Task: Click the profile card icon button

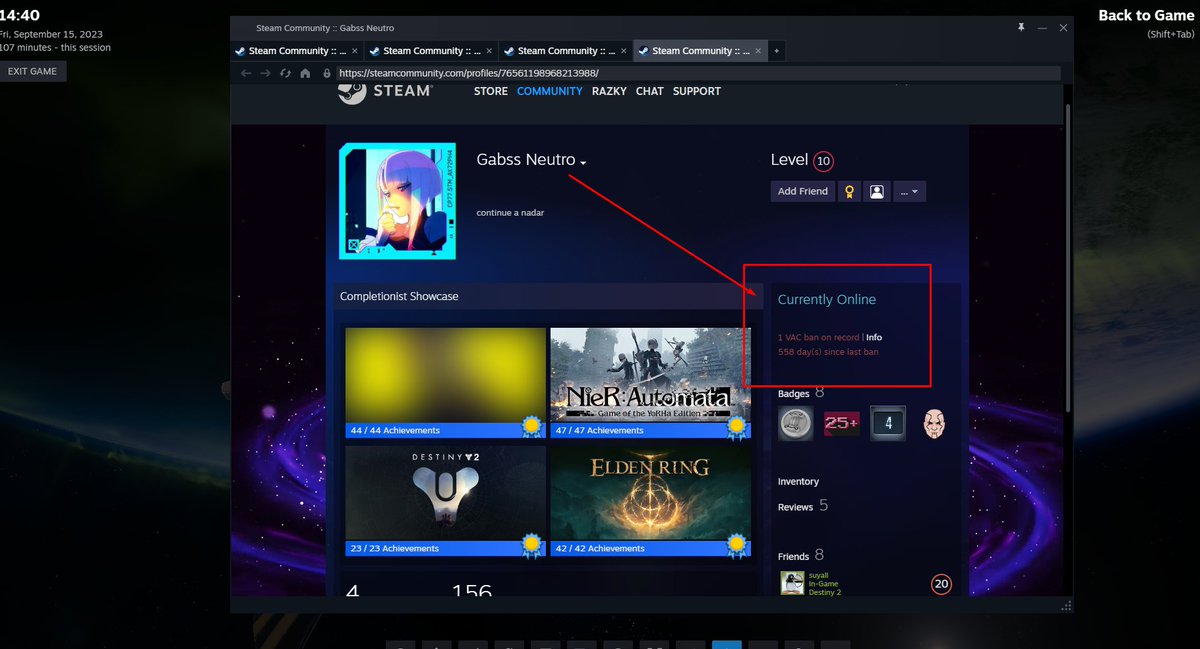Action: pos(877,191)
